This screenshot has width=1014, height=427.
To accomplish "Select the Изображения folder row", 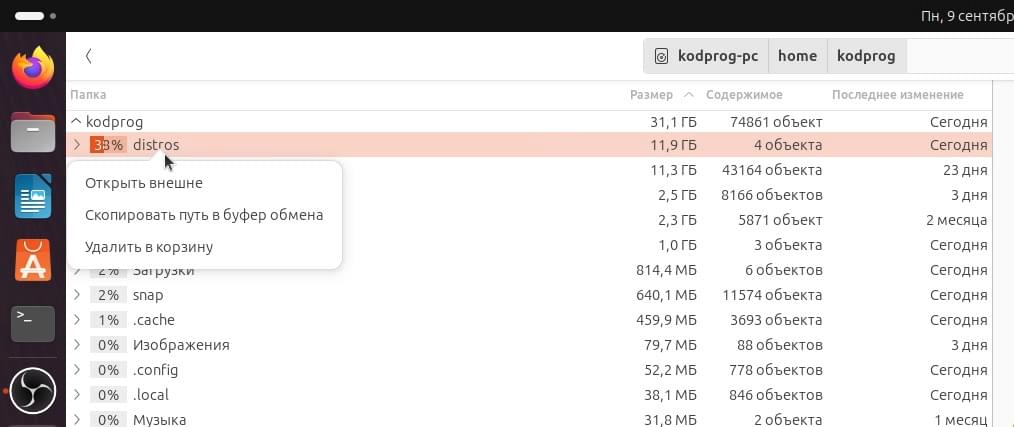I will 528,345.
